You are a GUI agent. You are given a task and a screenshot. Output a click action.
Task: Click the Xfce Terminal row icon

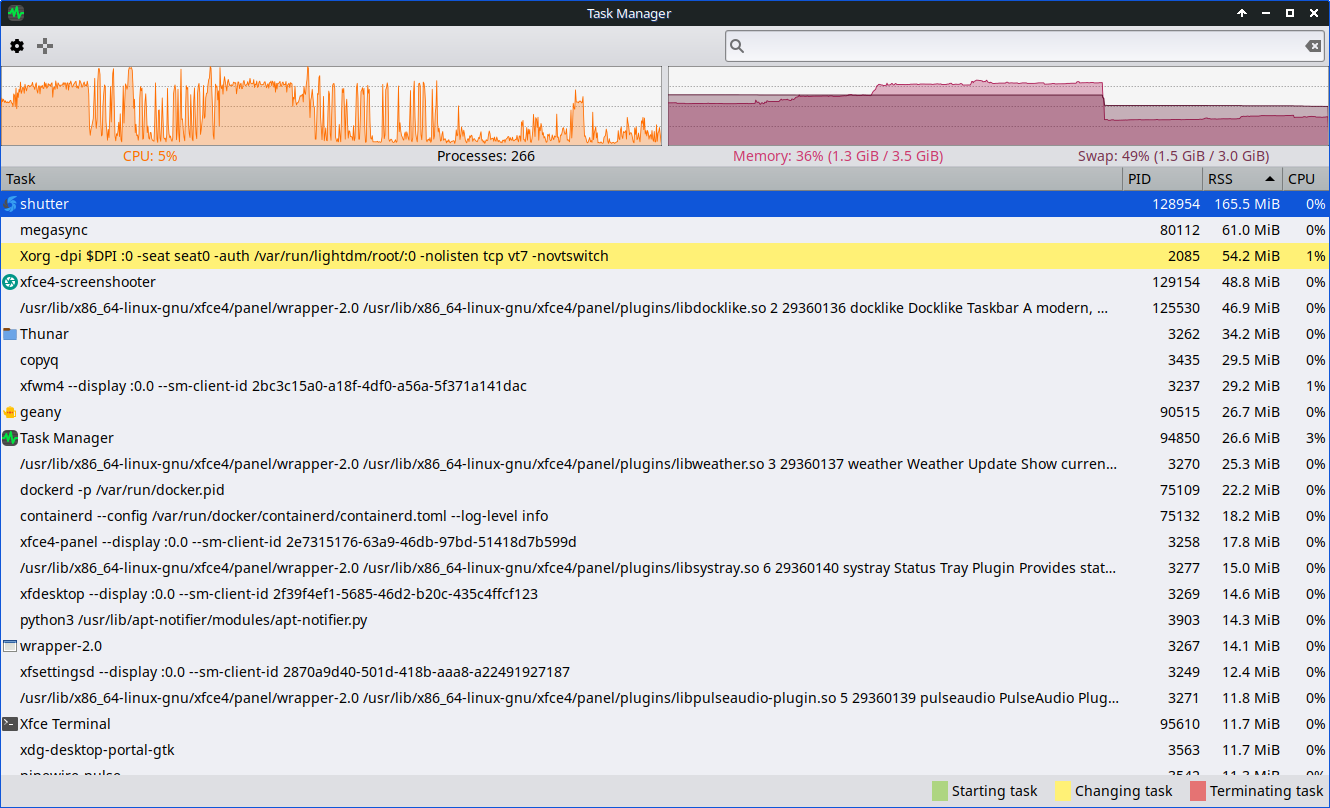click(10, 724)
